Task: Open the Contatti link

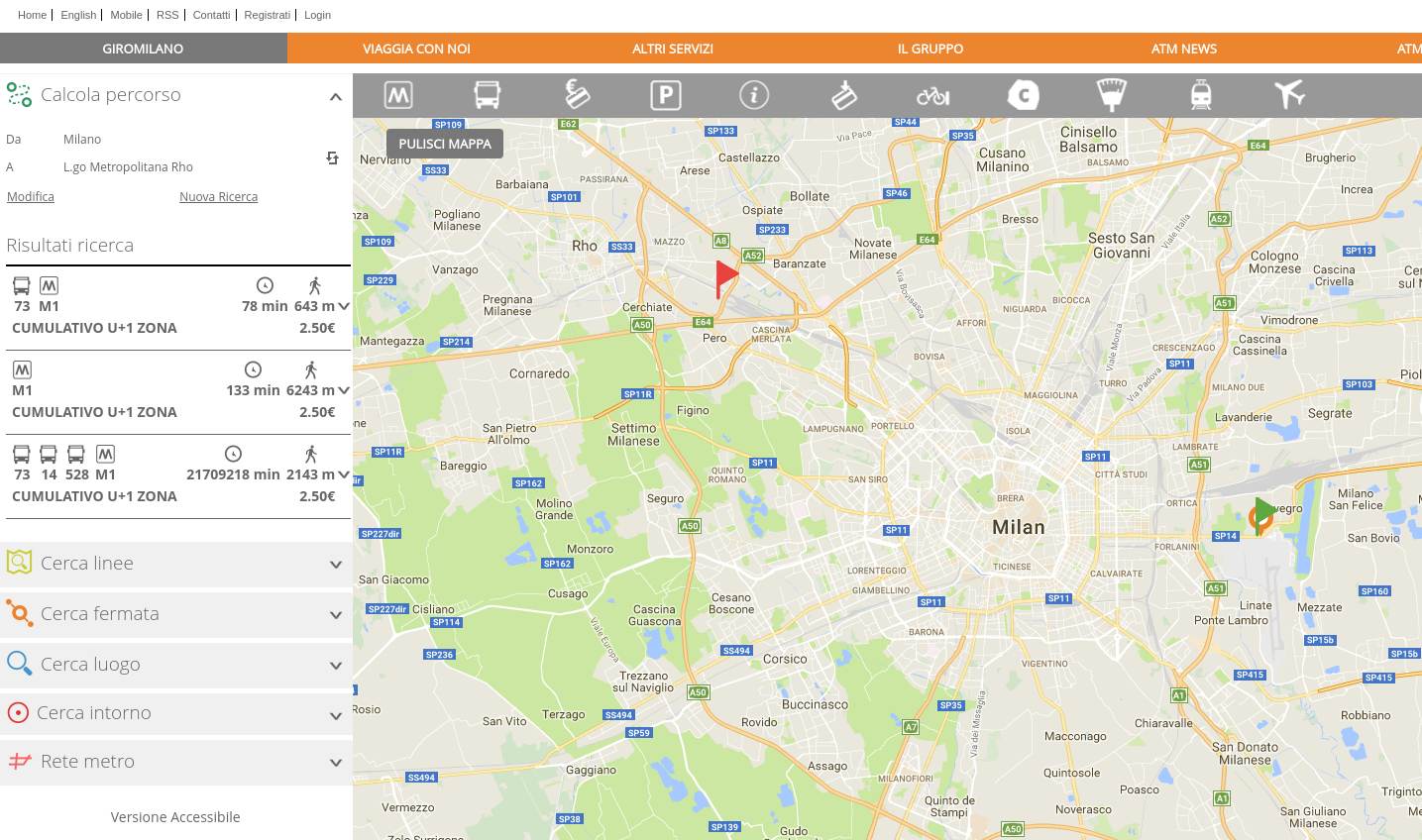Action: (211, 15)
